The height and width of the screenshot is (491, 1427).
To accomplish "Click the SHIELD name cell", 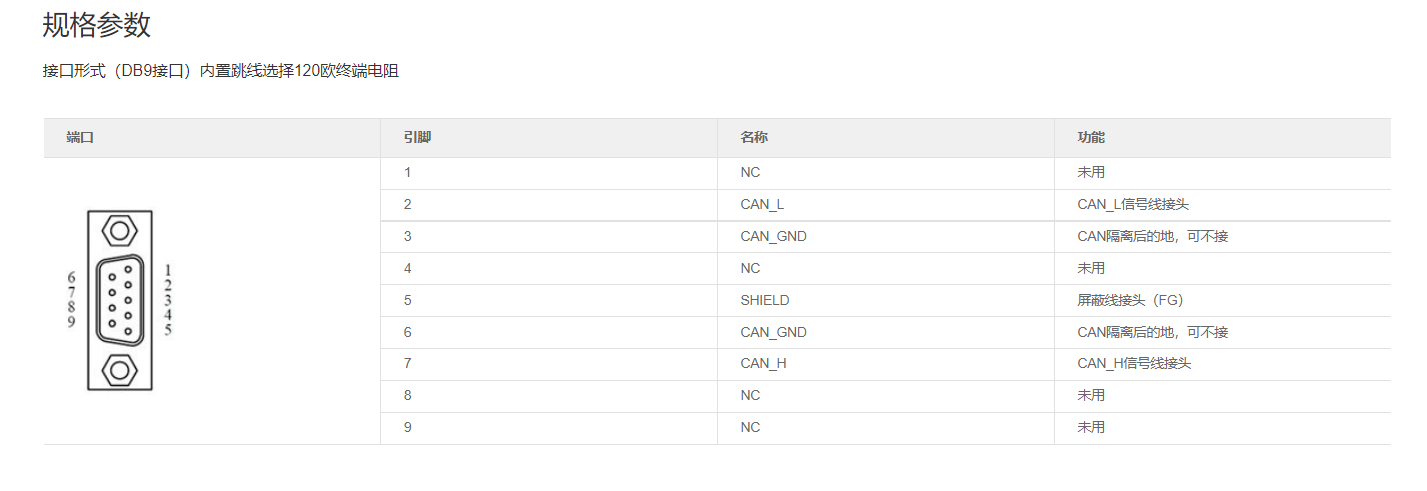I will click(764, 300).
